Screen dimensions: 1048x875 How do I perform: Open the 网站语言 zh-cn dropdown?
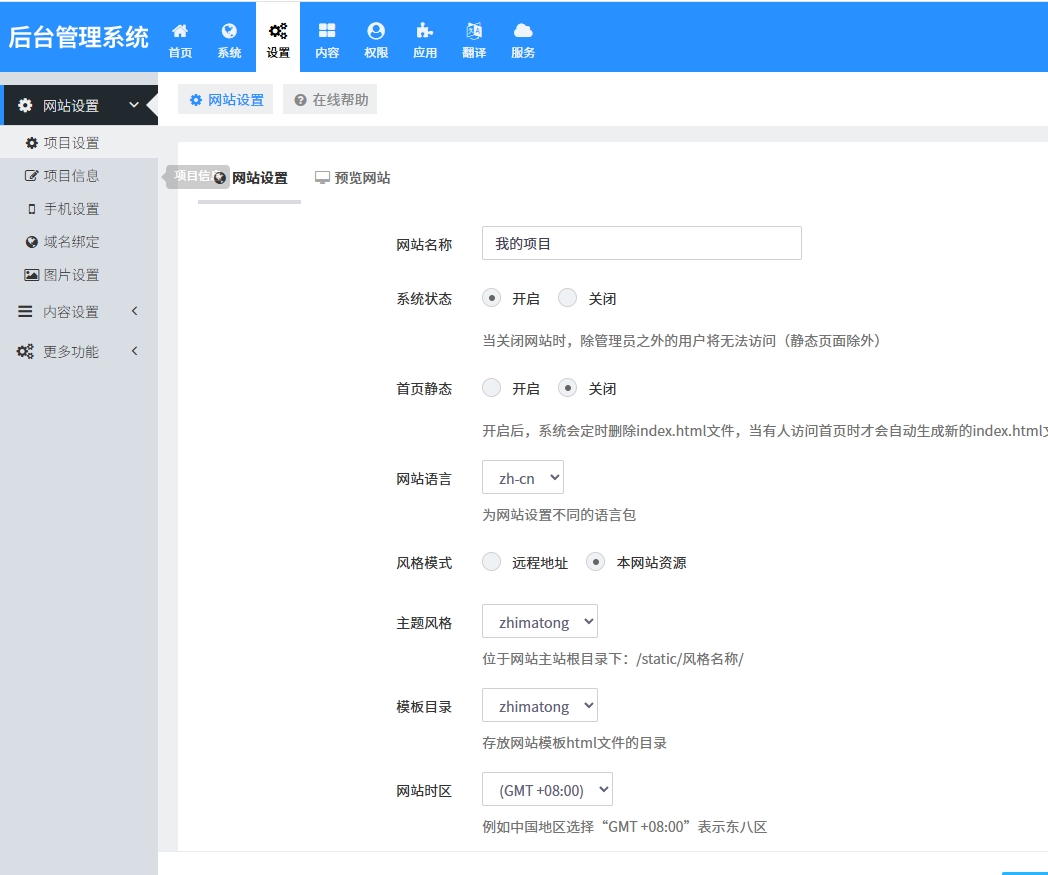click(x=523, y=478)
